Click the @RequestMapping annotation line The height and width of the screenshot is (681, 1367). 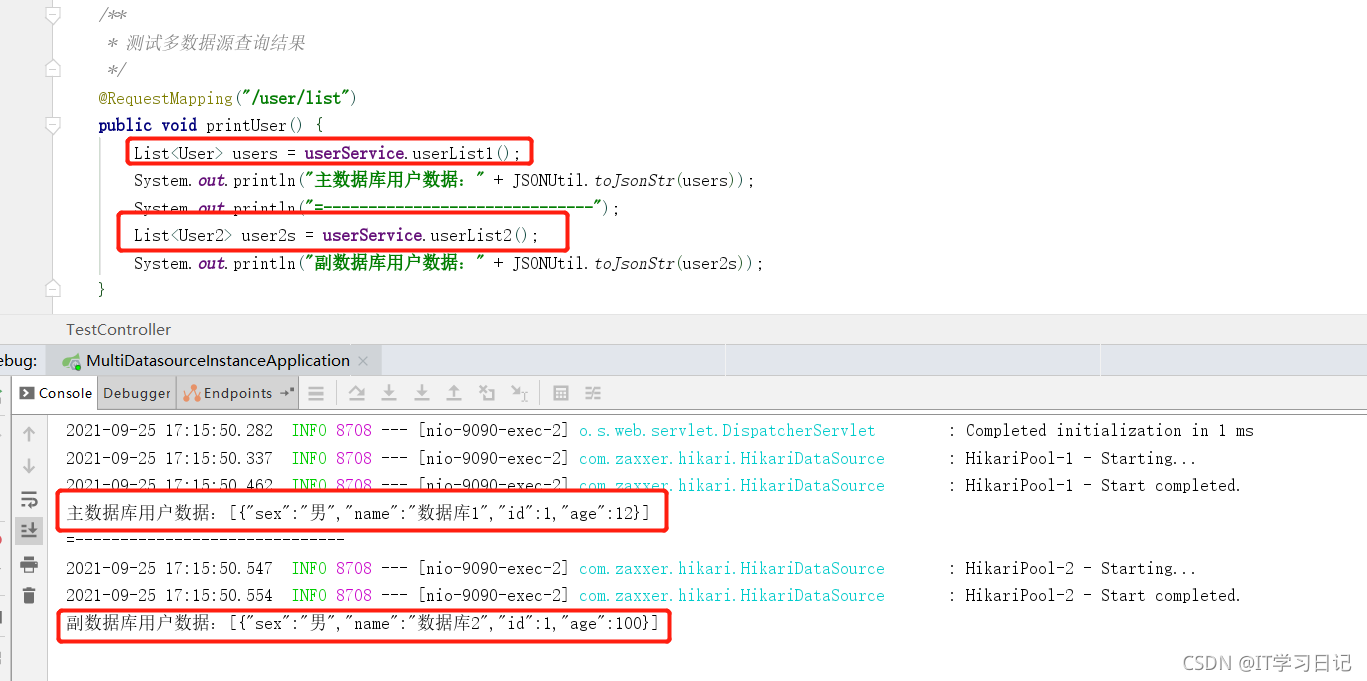point(227,98)
